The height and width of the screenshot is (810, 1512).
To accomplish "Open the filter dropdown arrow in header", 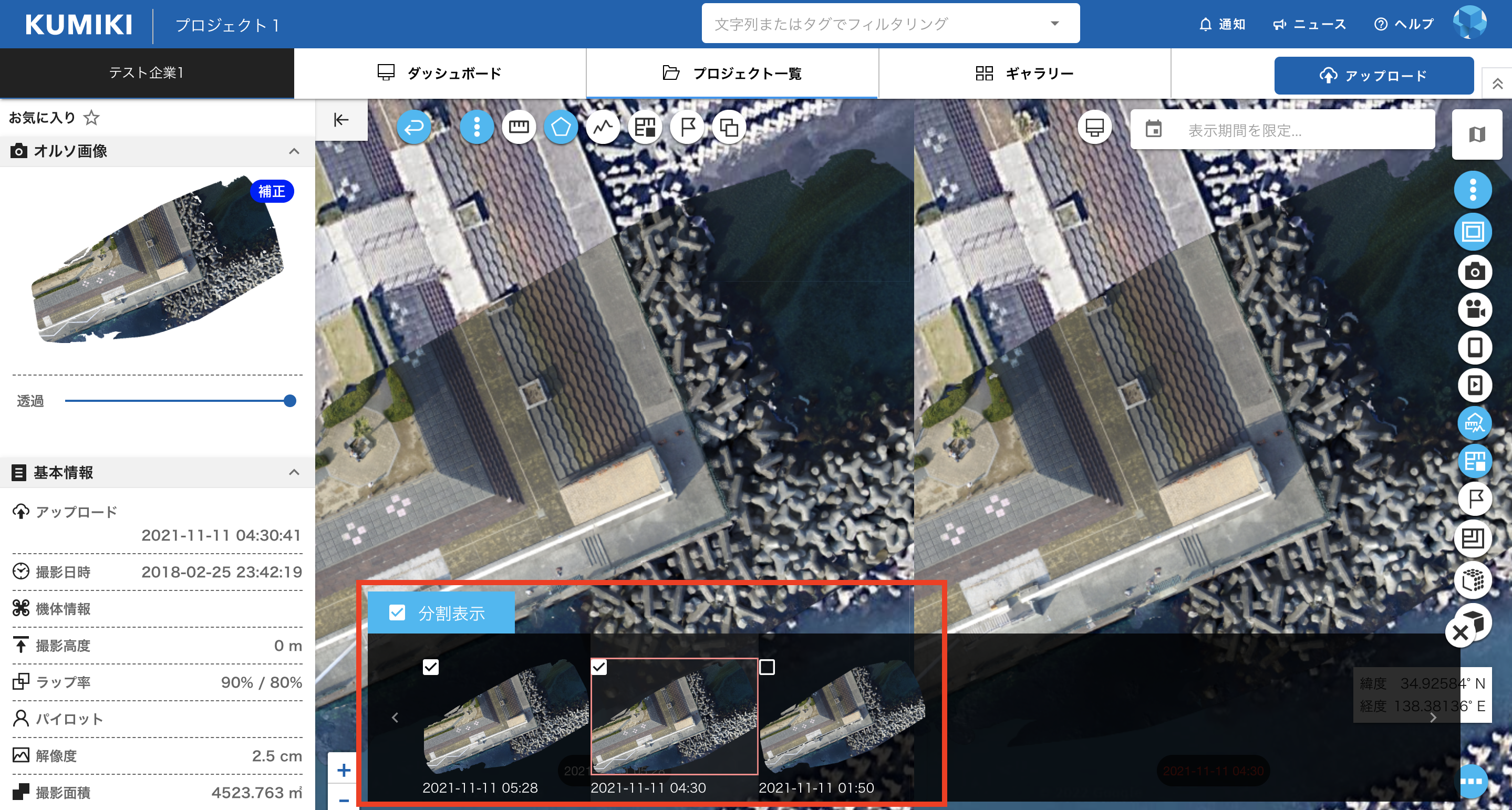I will tap(1055, 24).
